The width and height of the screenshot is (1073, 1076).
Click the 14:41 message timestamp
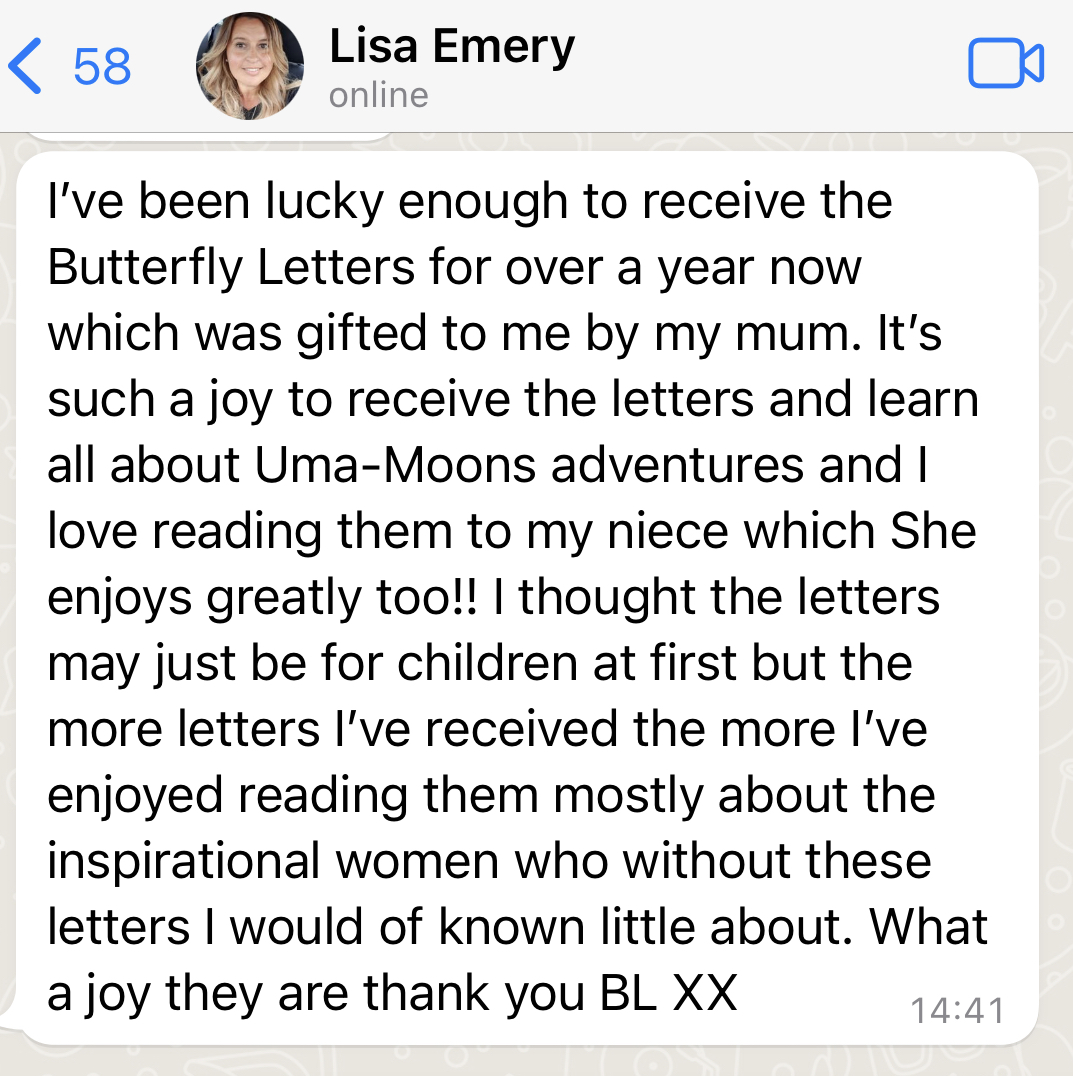(x=957, y=1010)
